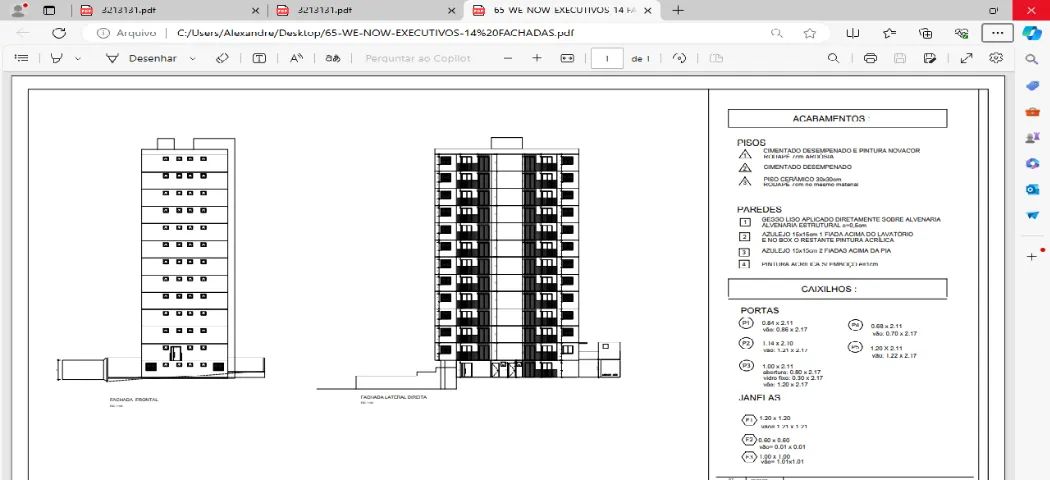Open the sidebar Shopping tag

[1032, 86]
